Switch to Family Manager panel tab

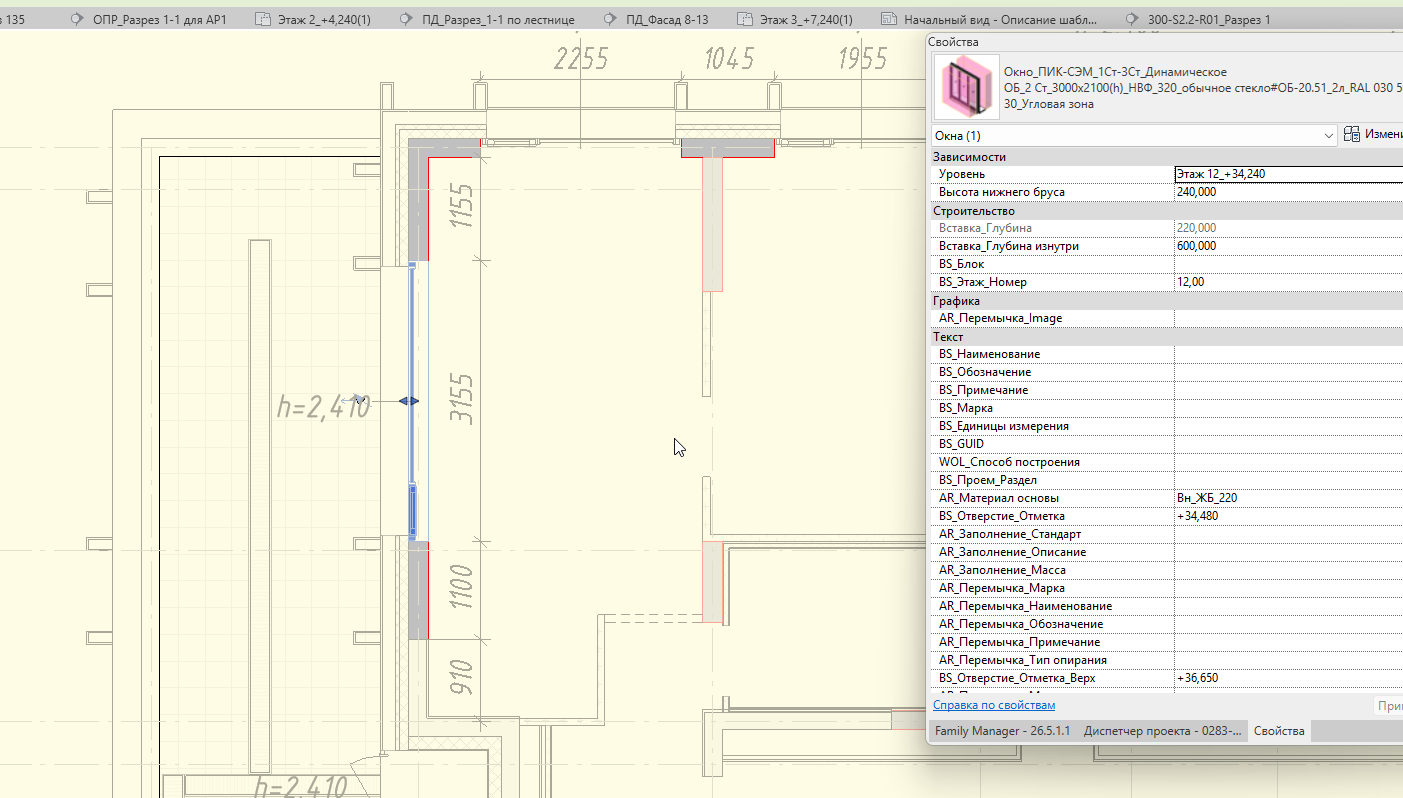[1002, 731]
